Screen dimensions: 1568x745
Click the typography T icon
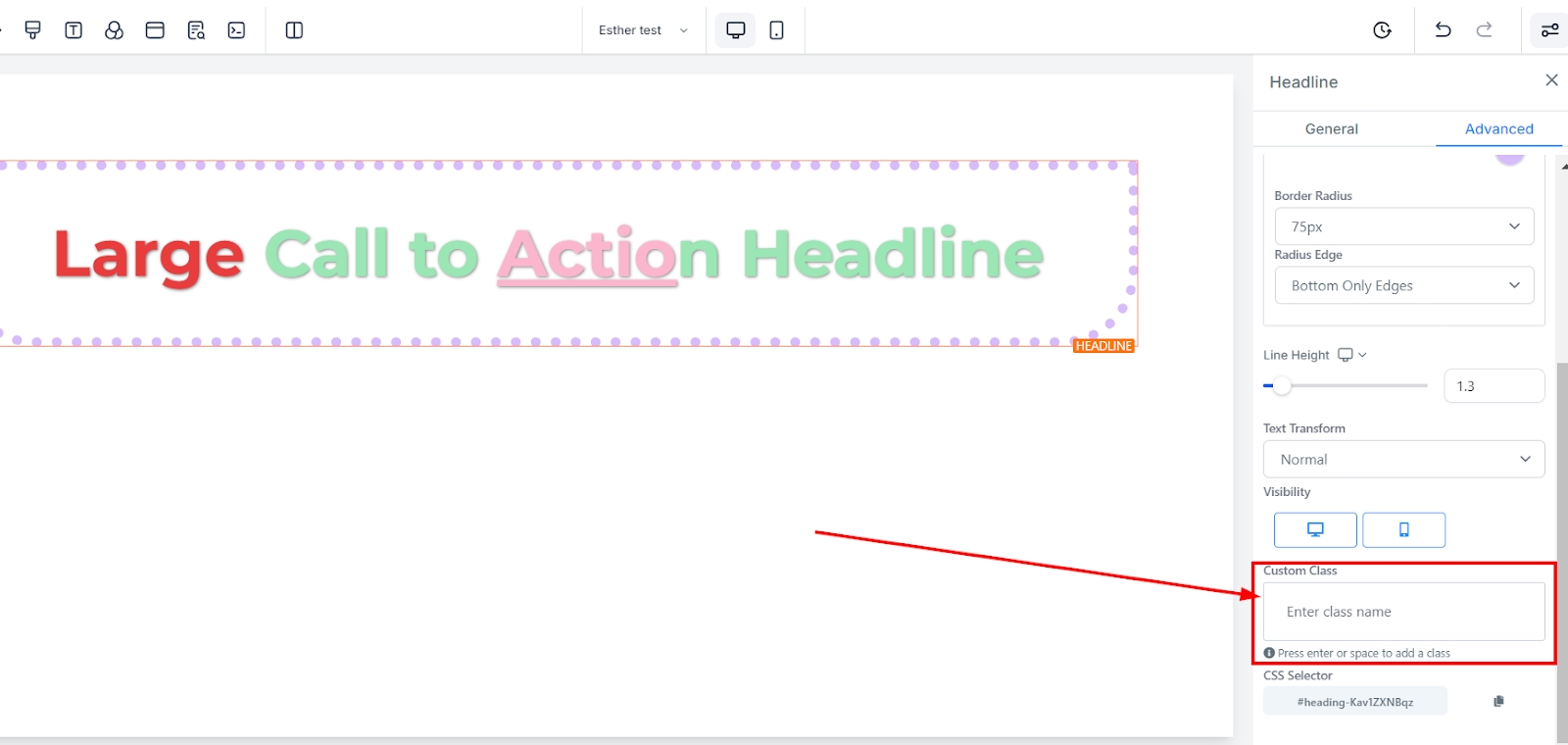tap(73, 30)
